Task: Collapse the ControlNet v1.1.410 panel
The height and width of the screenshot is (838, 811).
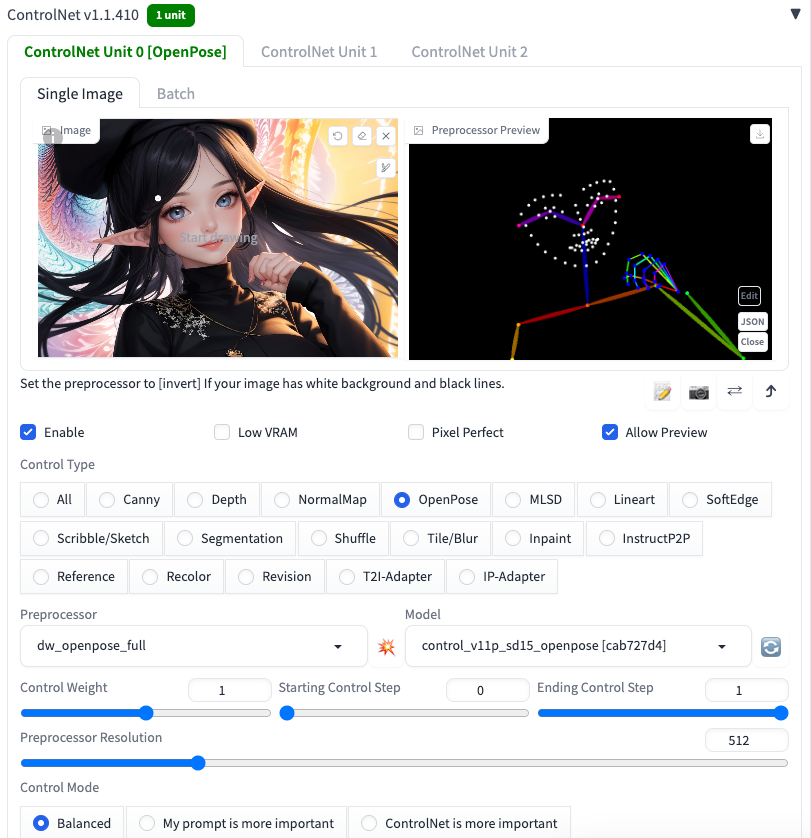Action: tap(795, 15)
